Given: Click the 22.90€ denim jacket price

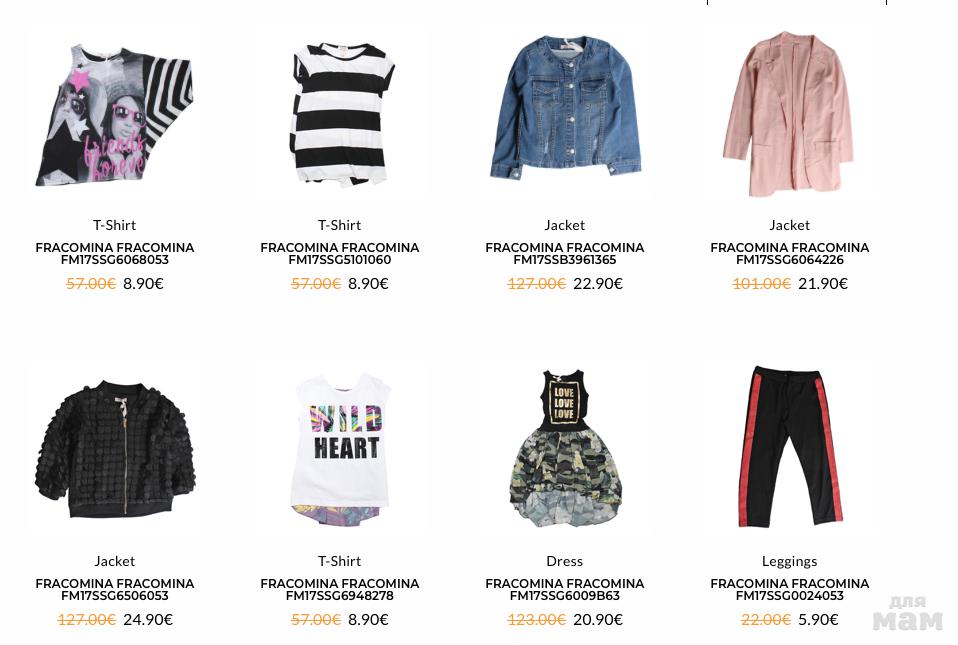Looking at the screenshot, I should point(598,283).
